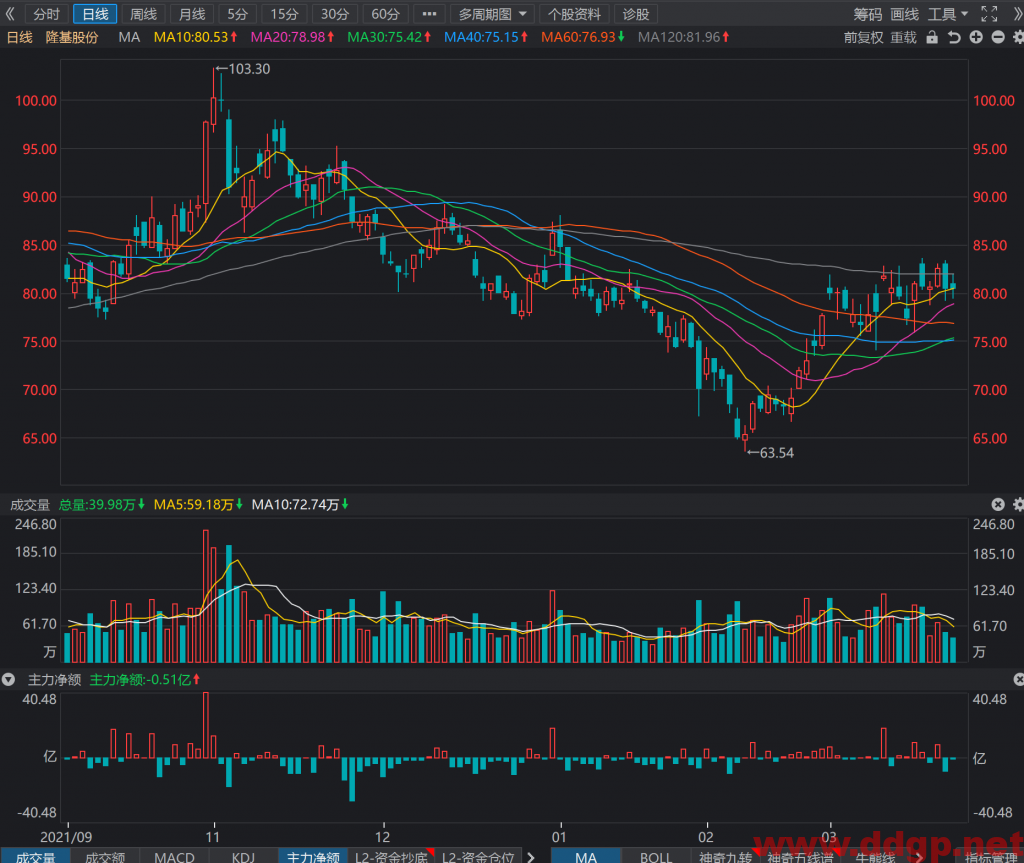Activate the 画线 drawing tool
Screen dimensions: 1024x863
click(x=904, y=14)
